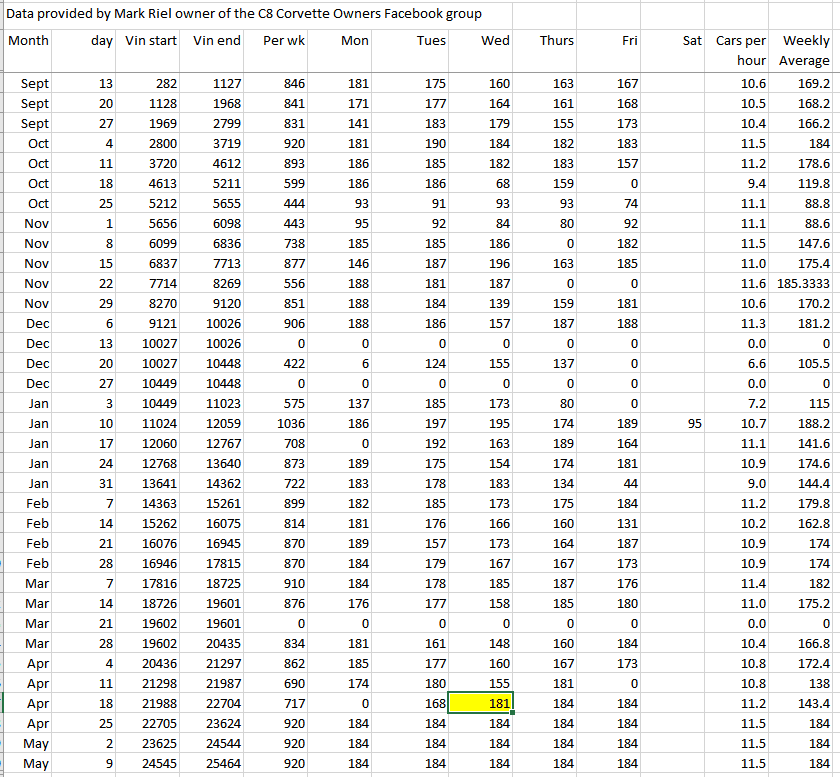
Task: Click the yellow highlighted cell containing 181
Action: pyautogui.click(x=481, y=703)
